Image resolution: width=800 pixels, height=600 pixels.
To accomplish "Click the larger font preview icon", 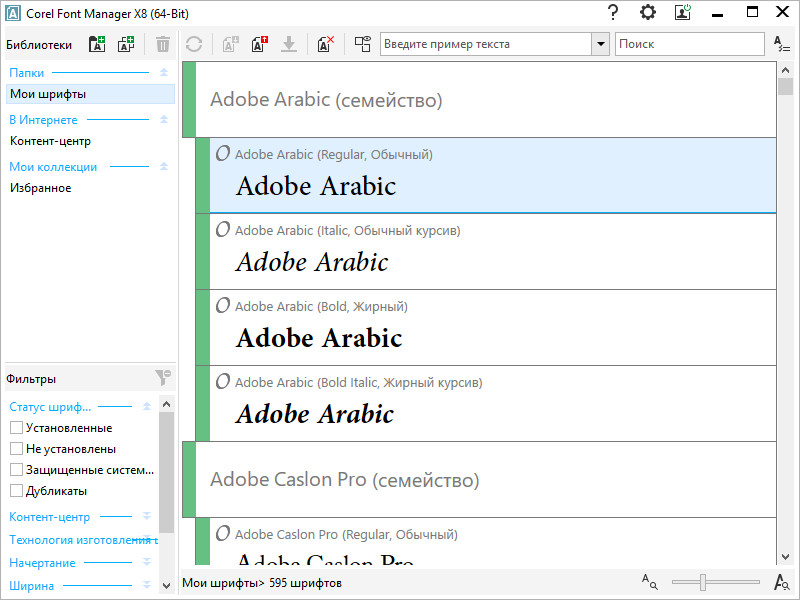I will tap(782, 582).
